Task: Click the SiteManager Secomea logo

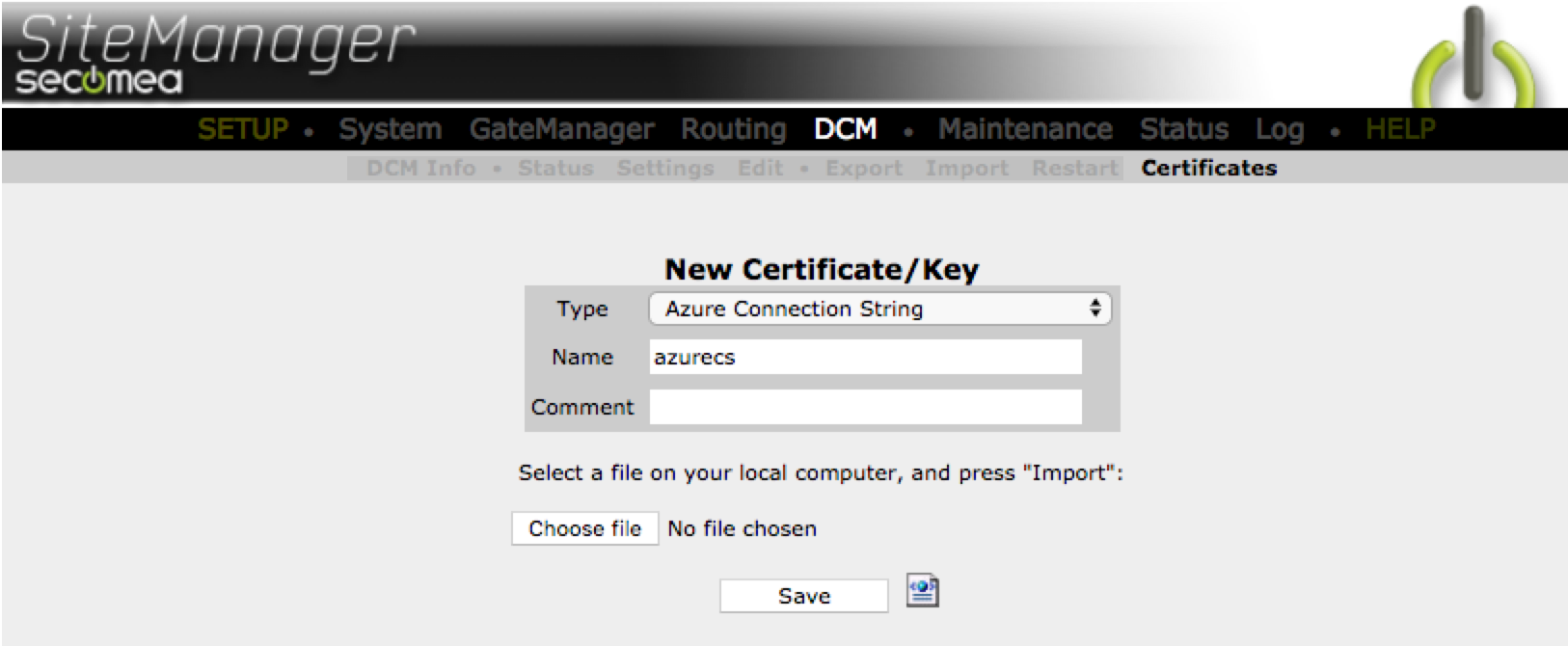Action: click(215, 54)
